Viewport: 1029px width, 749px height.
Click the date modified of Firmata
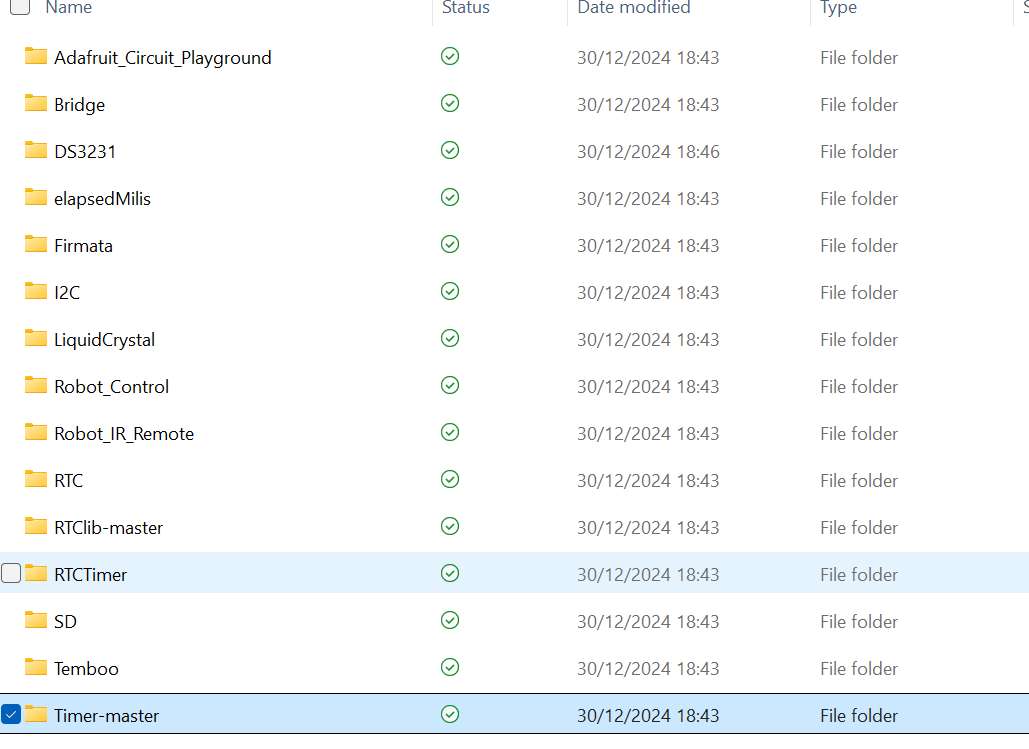648,246
